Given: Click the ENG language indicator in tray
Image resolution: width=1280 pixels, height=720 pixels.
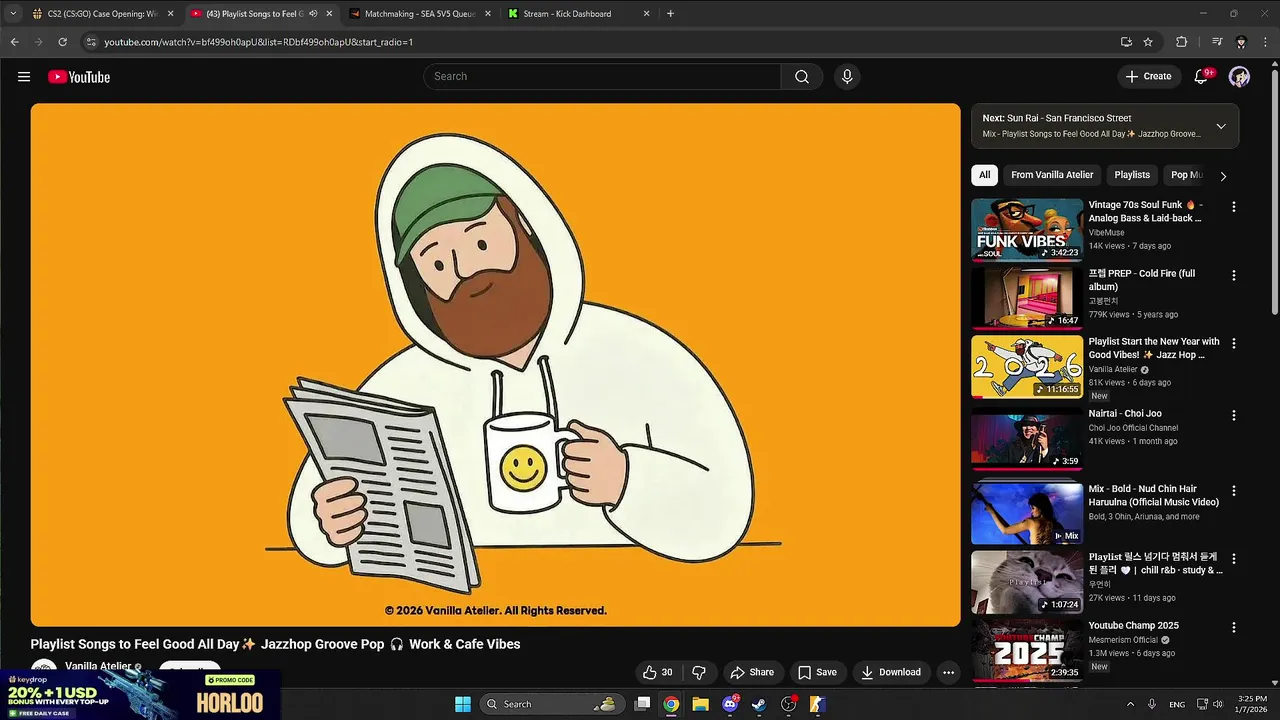Looking at the screenshot, I should [1177, 704].
